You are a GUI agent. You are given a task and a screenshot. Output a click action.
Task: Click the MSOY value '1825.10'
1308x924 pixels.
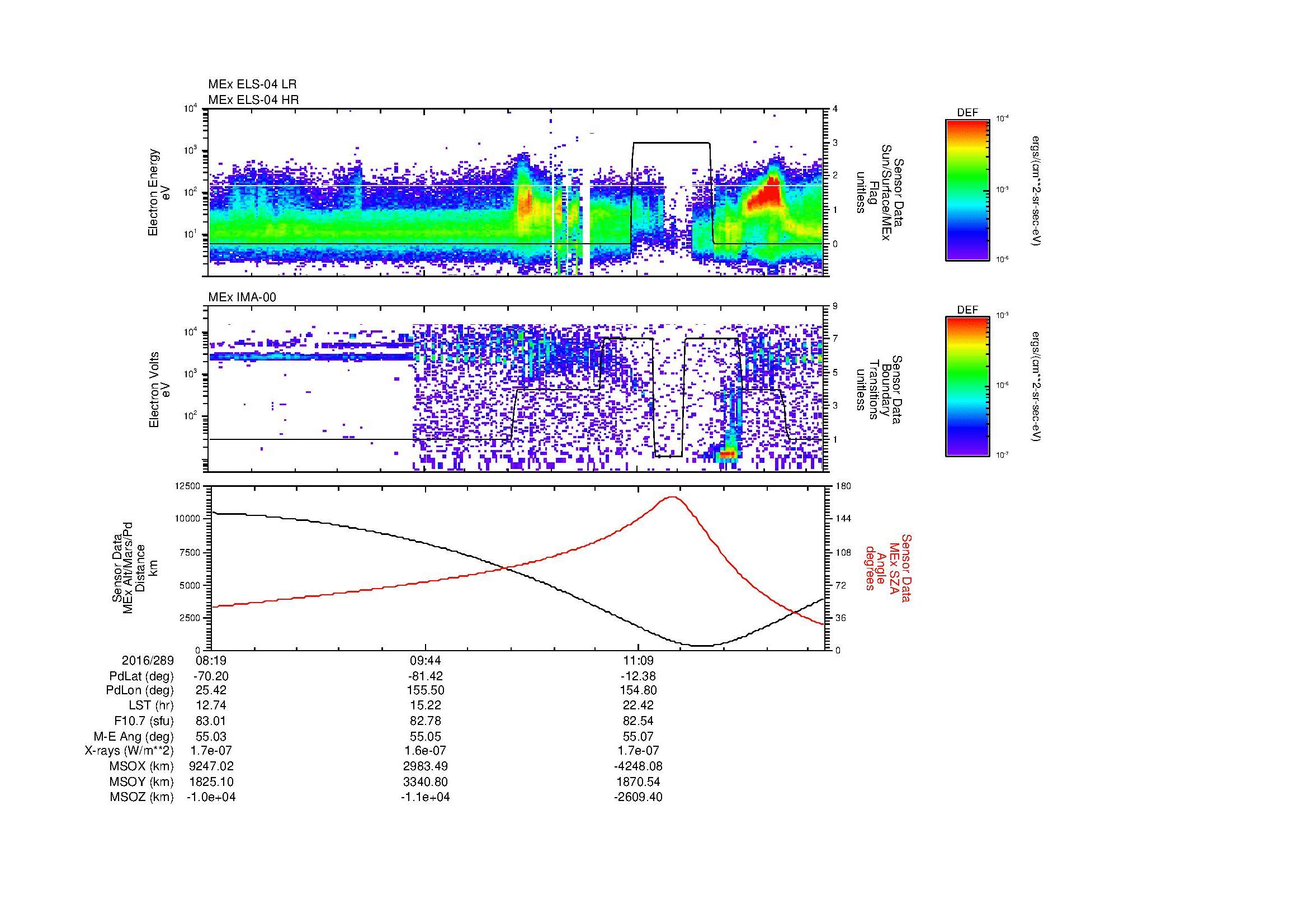pyautogui.click(x=211, y=782)
